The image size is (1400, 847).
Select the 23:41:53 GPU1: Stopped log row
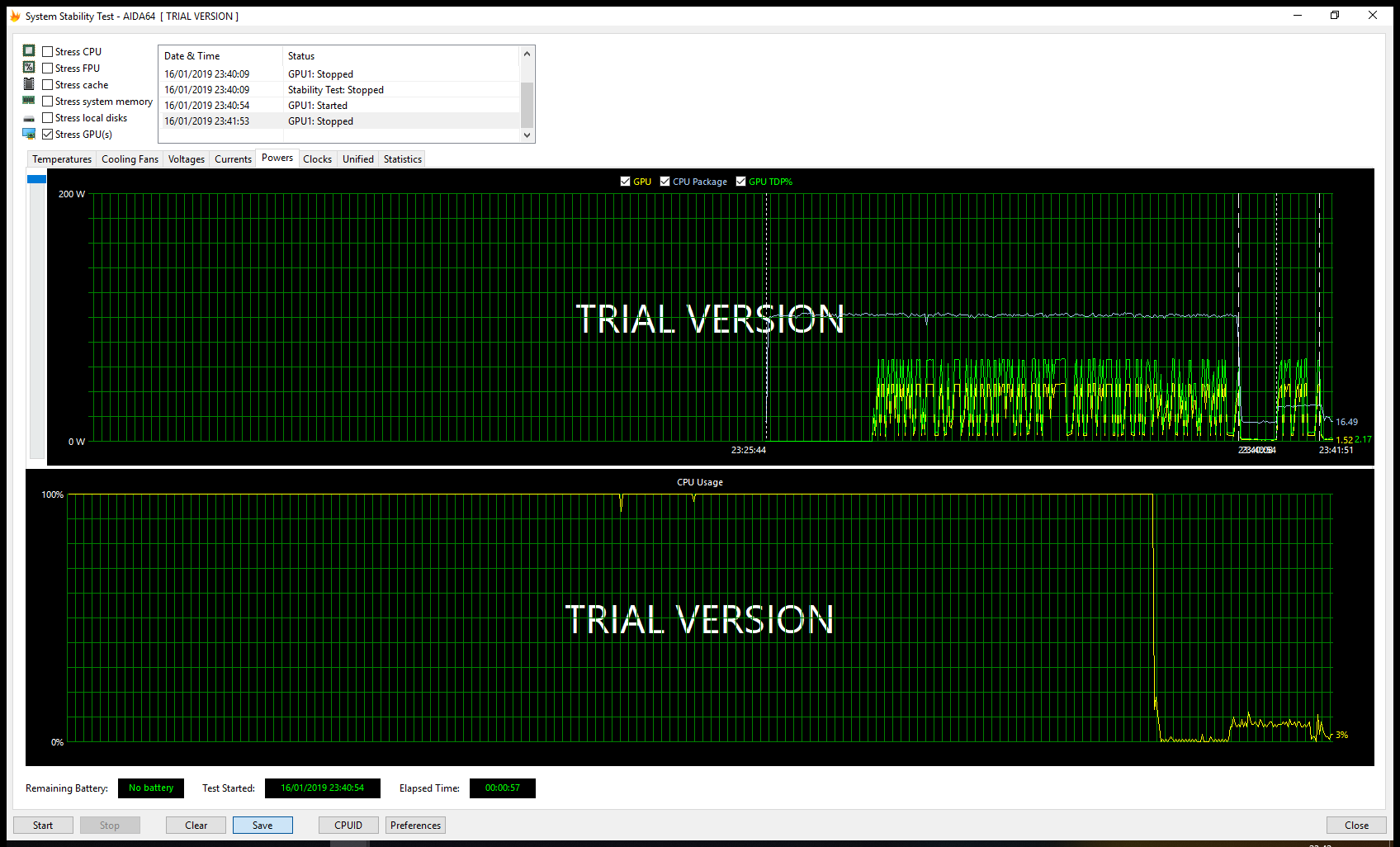(x=339, y=121)
